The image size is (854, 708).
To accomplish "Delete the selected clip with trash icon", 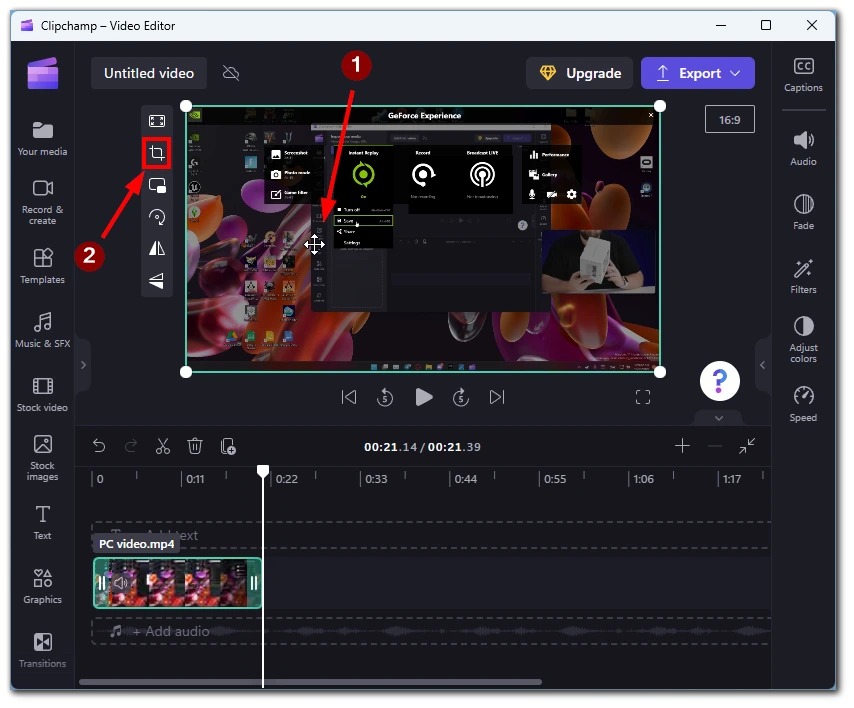I will tap(195, 446).
